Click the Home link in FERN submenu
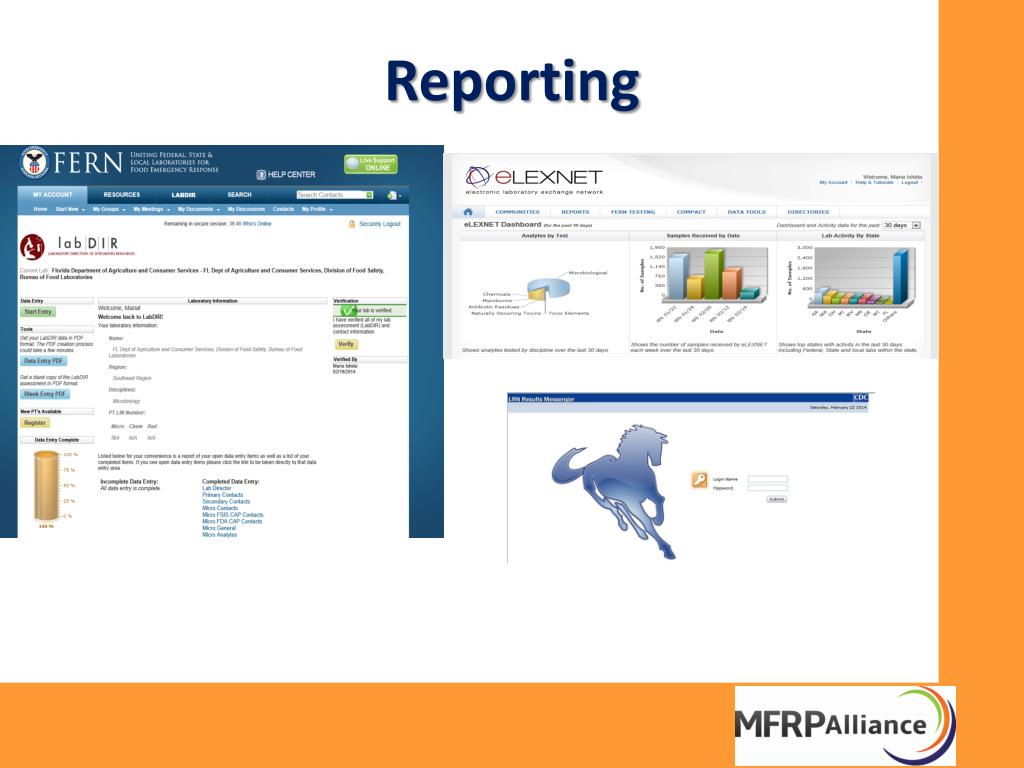Screen dimensions: 1024x768 pyautogui.click(x=40, y=210)
